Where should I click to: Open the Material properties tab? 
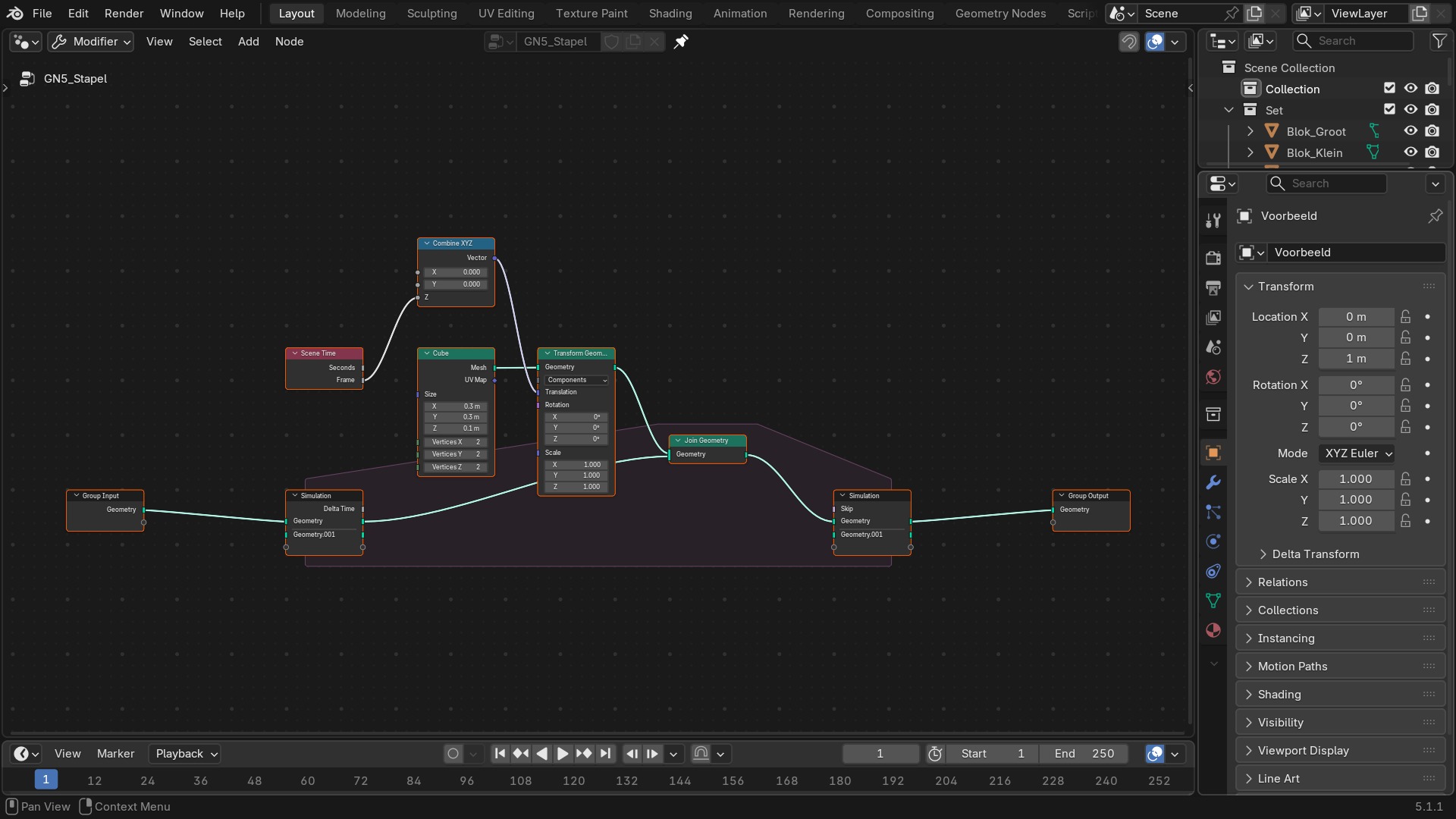(1213, 630)
